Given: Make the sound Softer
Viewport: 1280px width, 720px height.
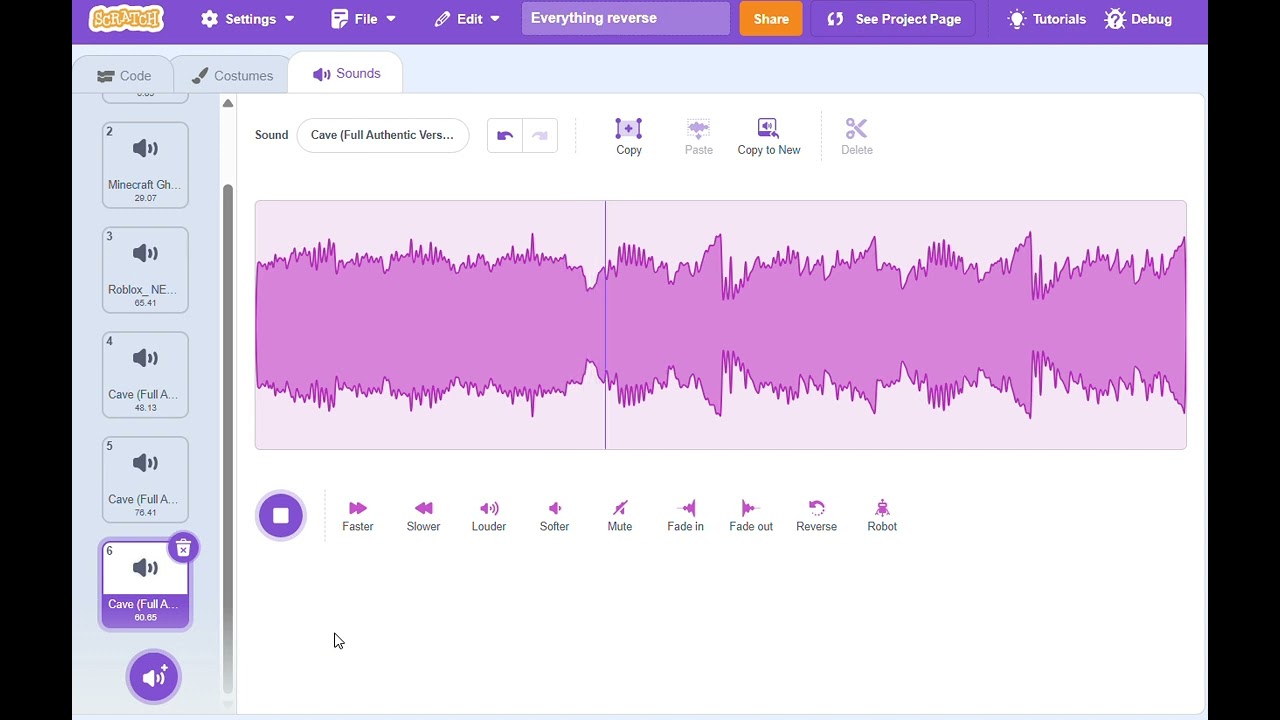Looking at the screenshot, I should pyautogui.click(x=554, y=516).
